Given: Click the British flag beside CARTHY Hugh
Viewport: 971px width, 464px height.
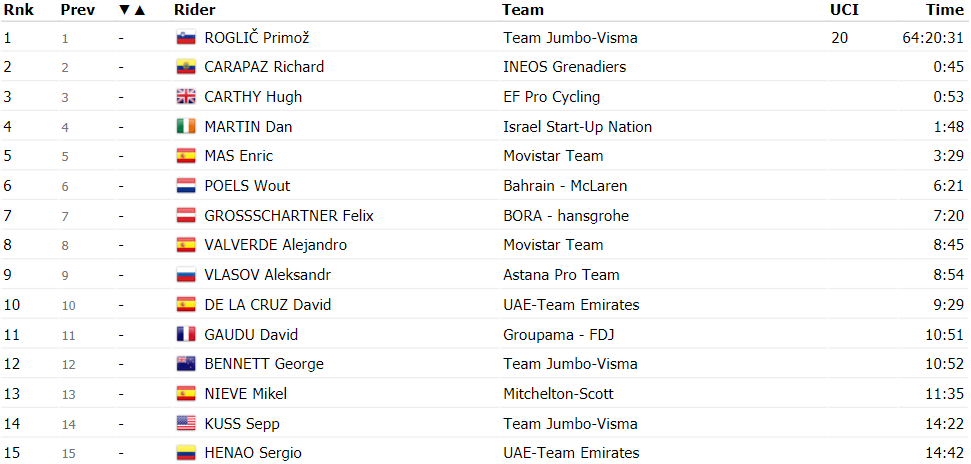Looking at the screenshot, I should 186,97.
